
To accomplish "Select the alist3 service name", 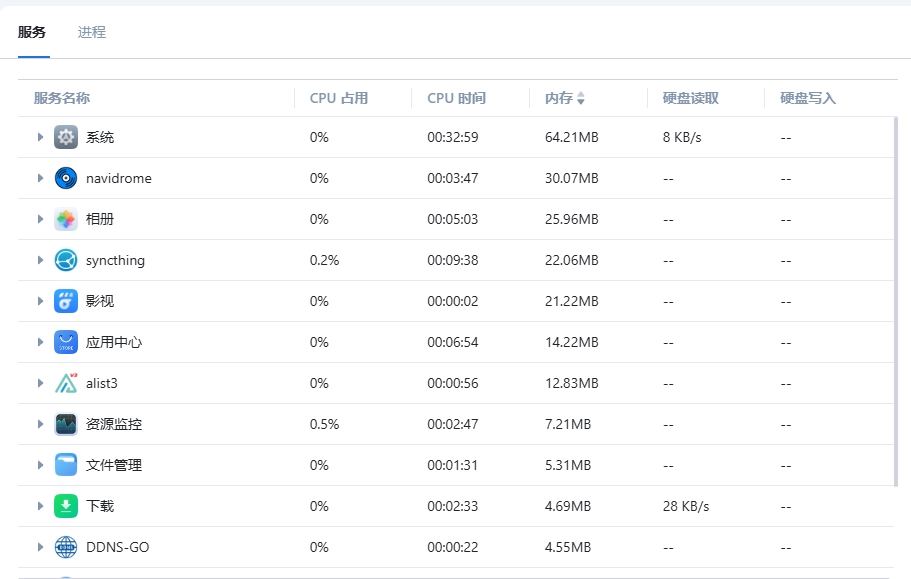I will pos(102,383).
